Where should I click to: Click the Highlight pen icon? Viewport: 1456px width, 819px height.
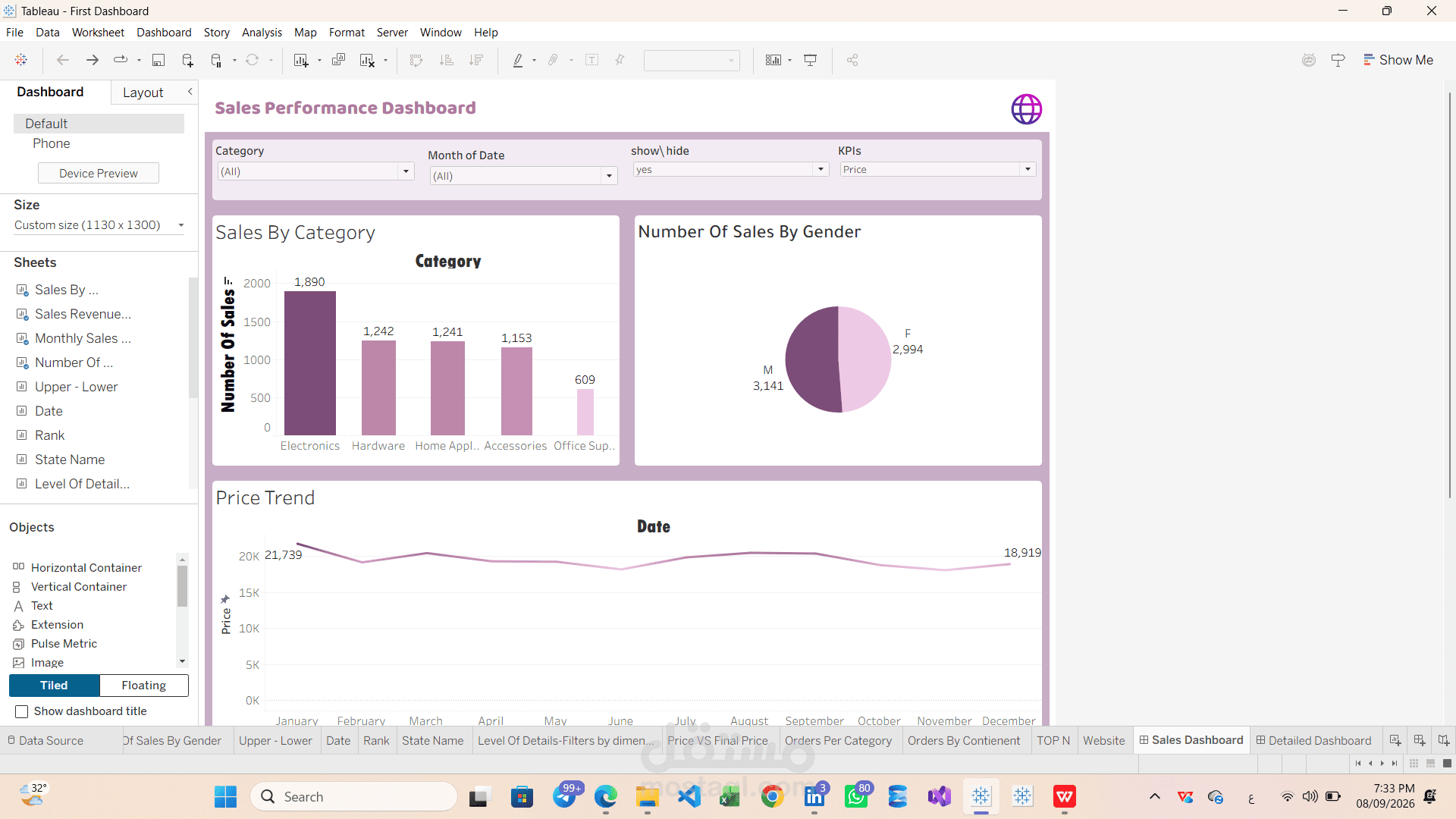518,60
